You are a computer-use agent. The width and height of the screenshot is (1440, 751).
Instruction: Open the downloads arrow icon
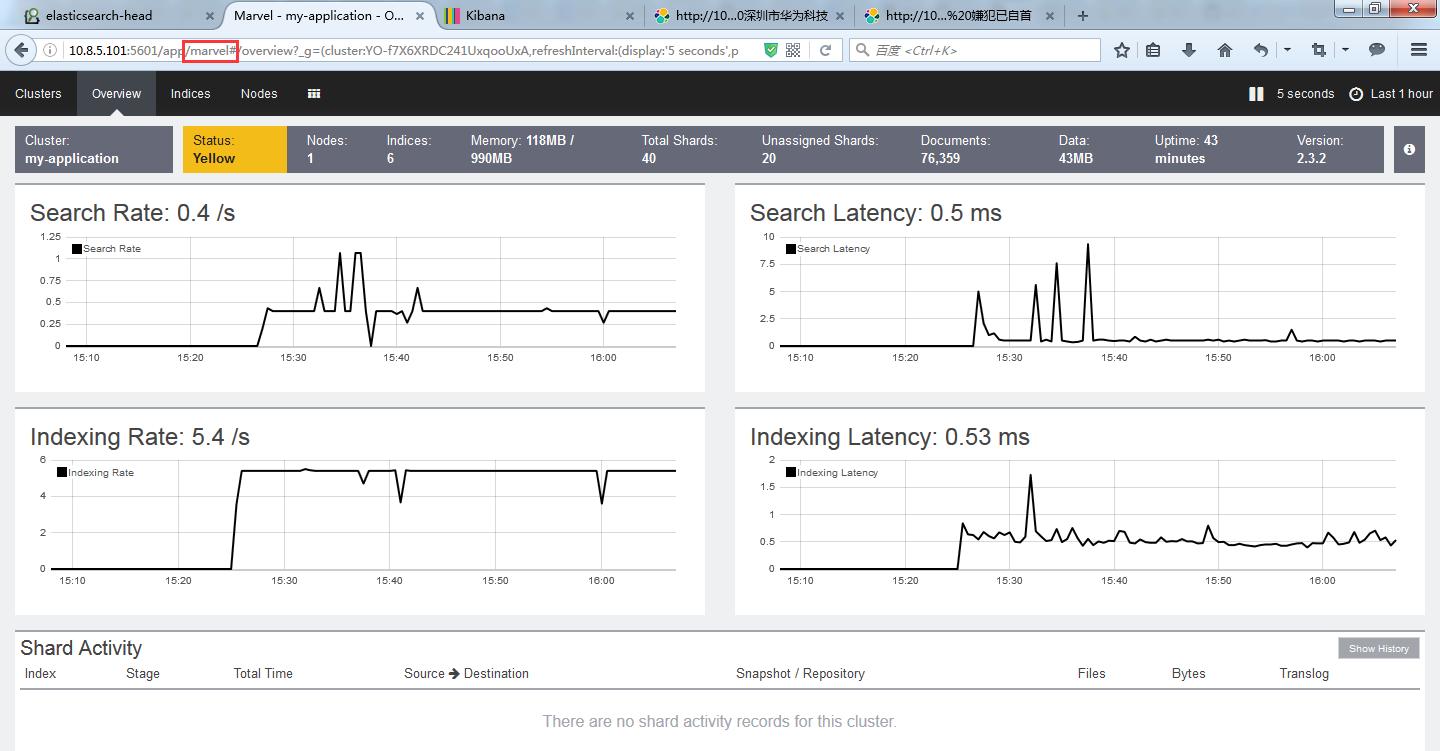click(x=1189, y=50)
